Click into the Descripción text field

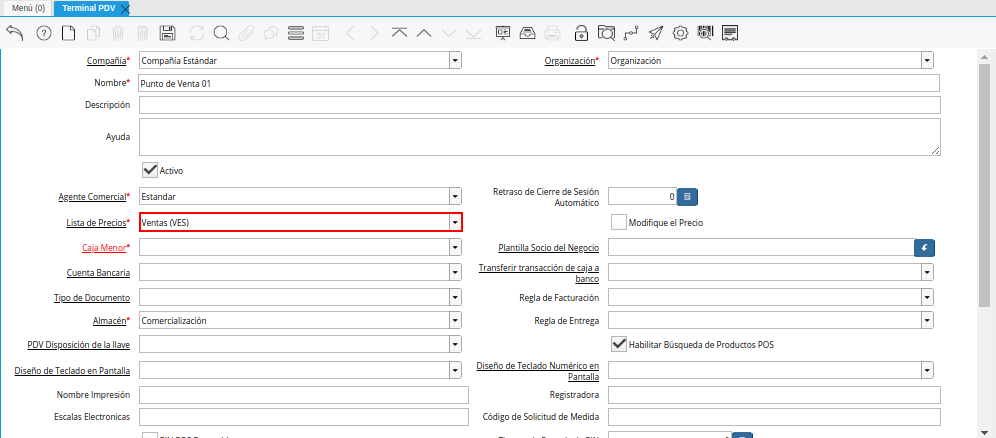click(x=539, y=105)
